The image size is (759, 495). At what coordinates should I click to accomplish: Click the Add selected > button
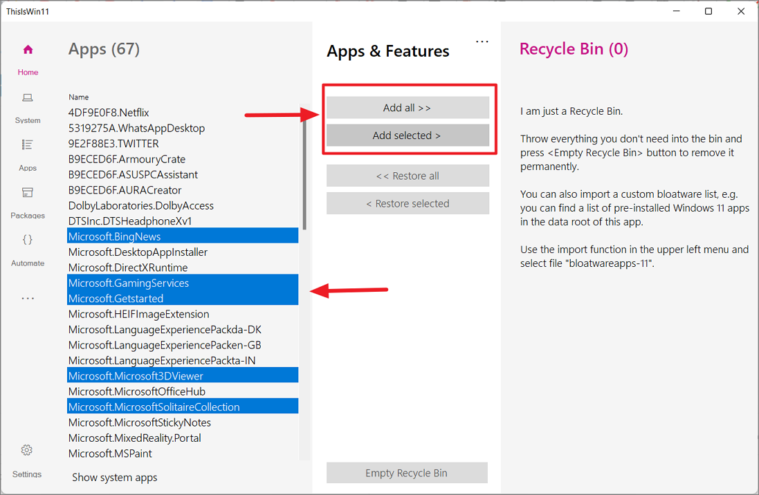click(x=407, y=135)
